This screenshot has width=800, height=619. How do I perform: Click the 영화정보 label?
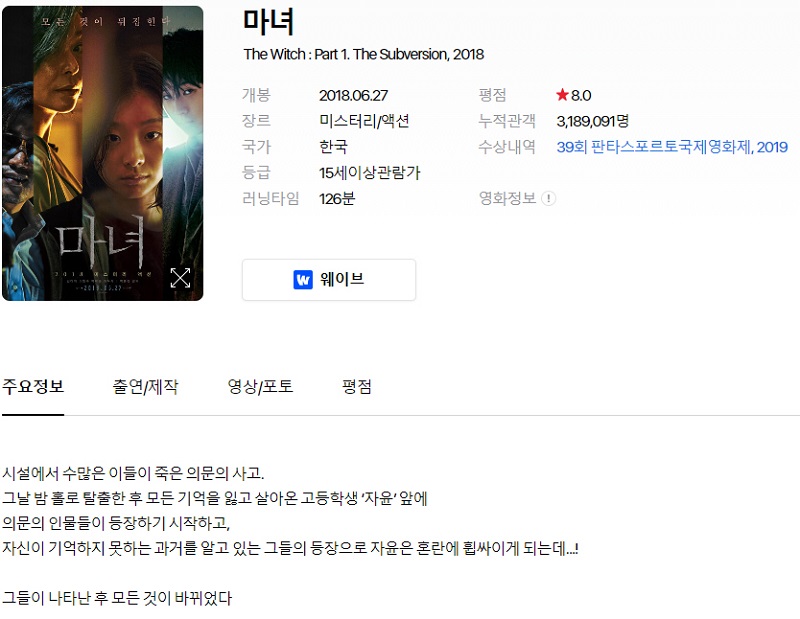(x=507, y=198)
